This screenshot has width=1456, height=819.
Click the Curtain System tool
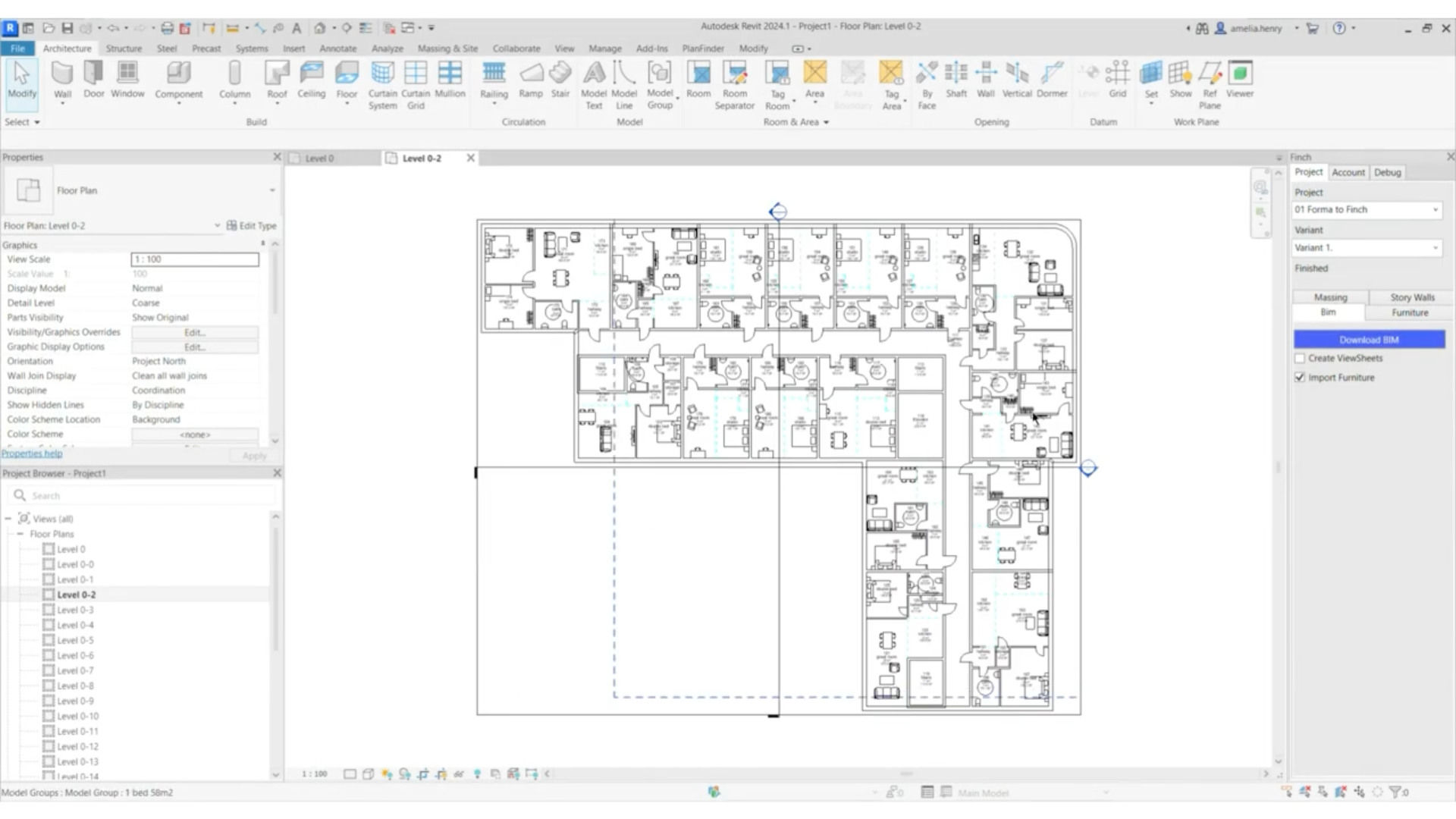pos(382,83)
